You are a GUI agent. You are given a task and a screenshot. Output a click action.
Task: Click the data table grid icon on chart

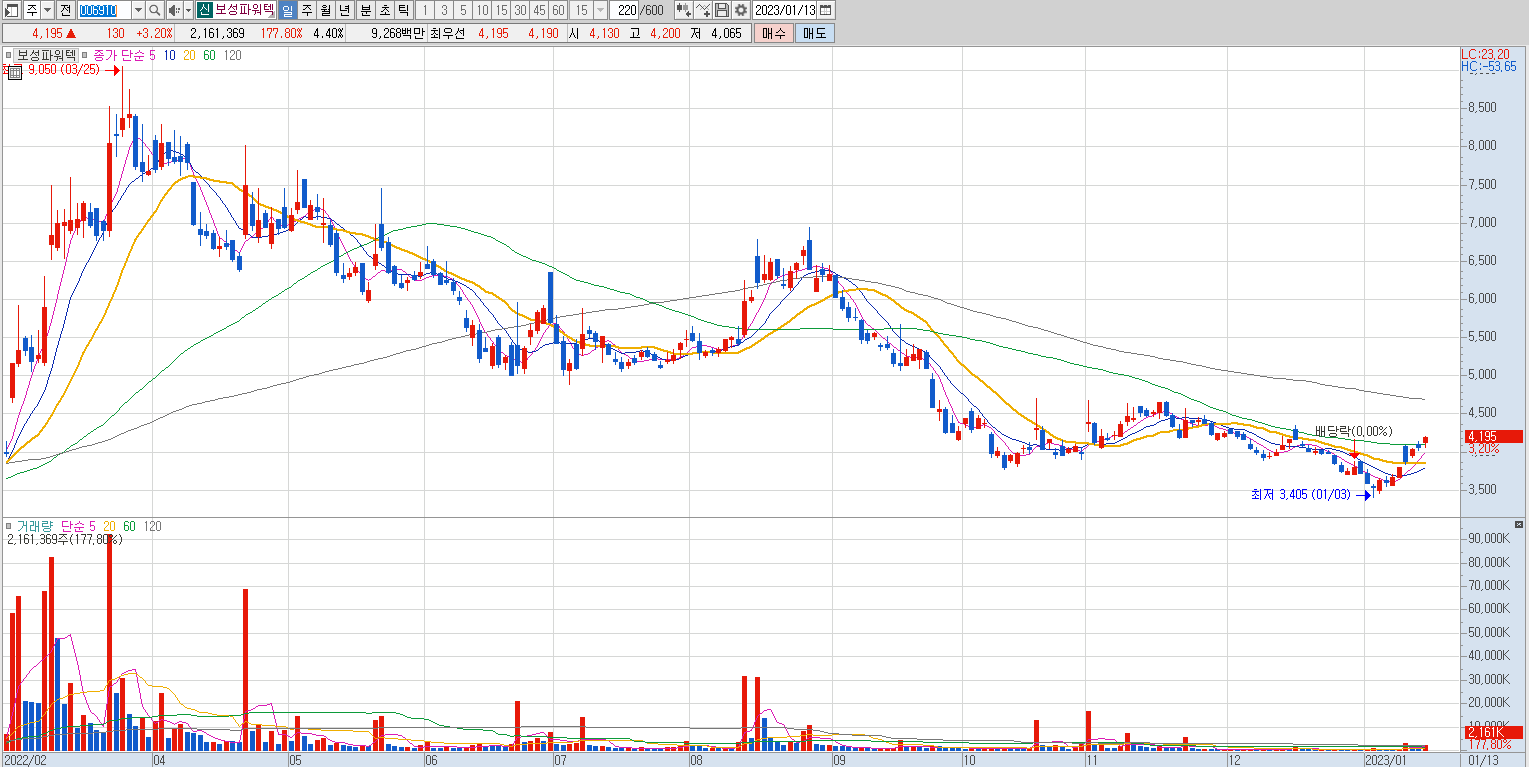pos(15,73)
